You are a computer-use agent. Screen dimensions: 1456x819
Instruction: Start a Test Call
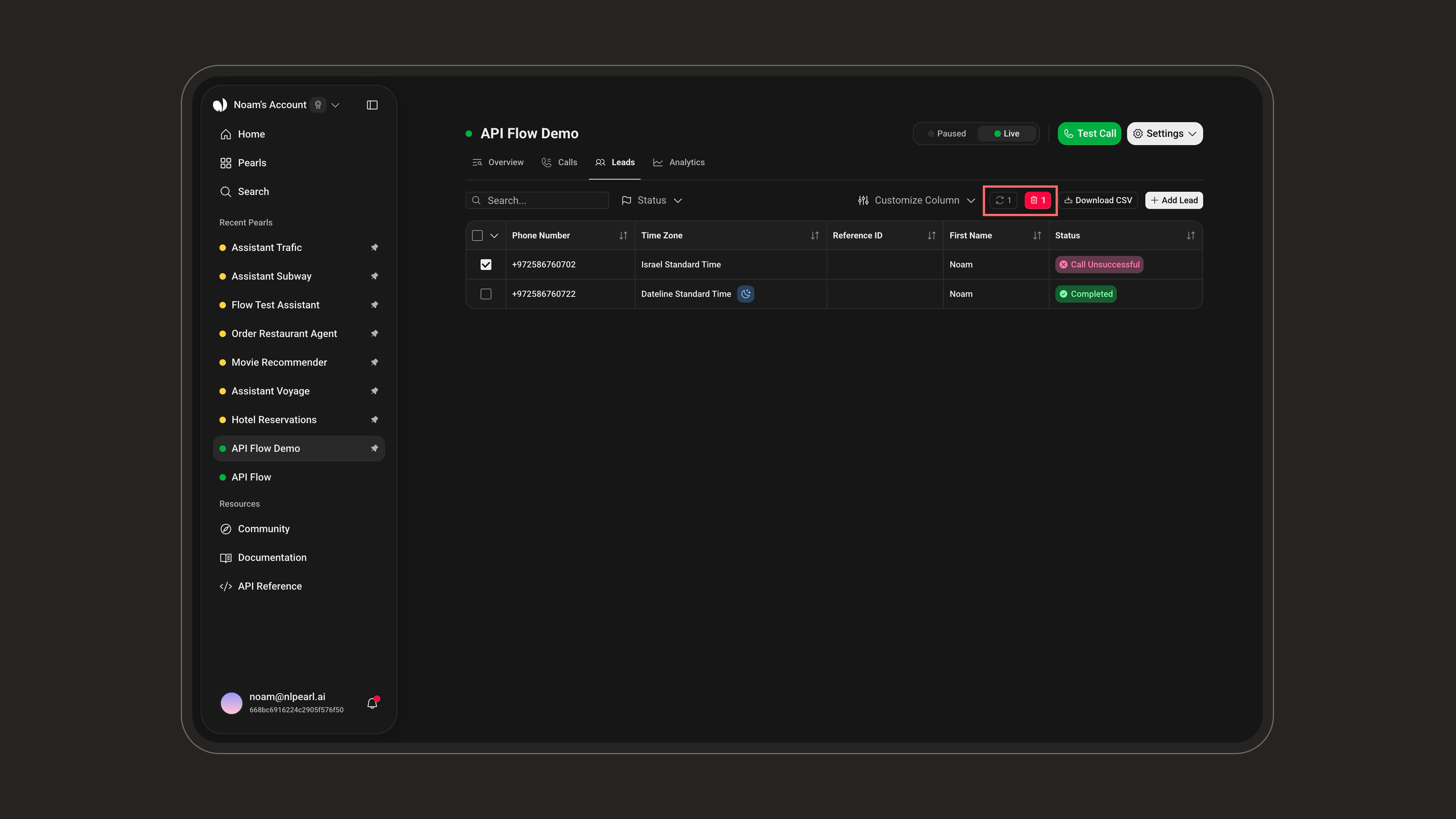click(x=1089, y=134)
